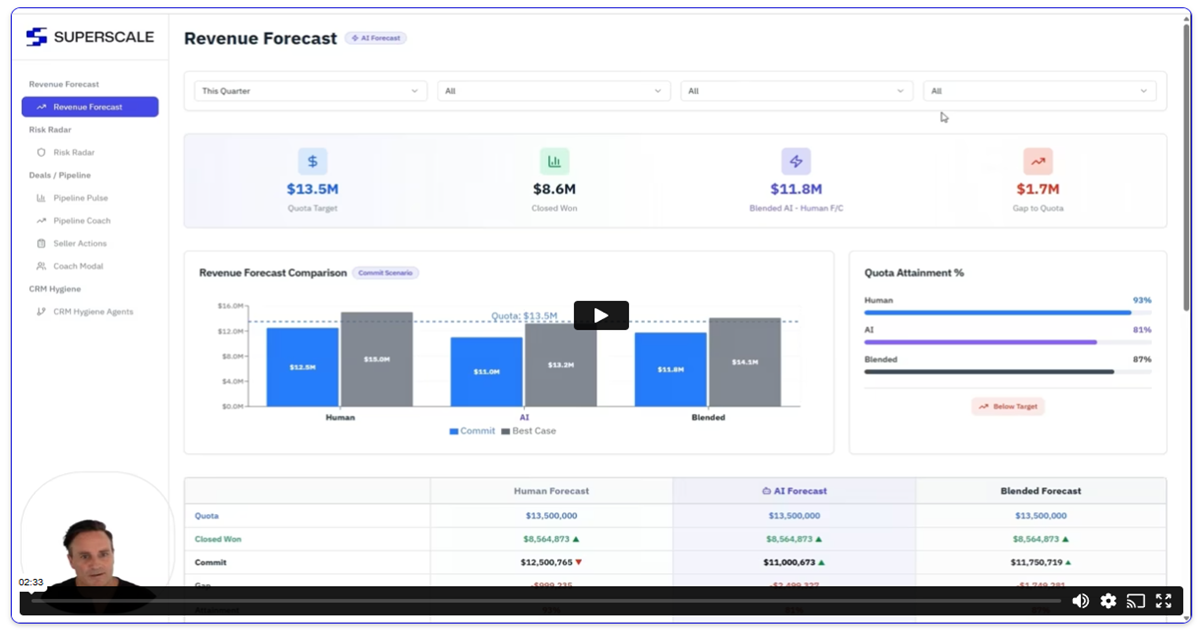Seek on the video progress bar
This screenshot has width=1200, height=630.
point(545,601)
